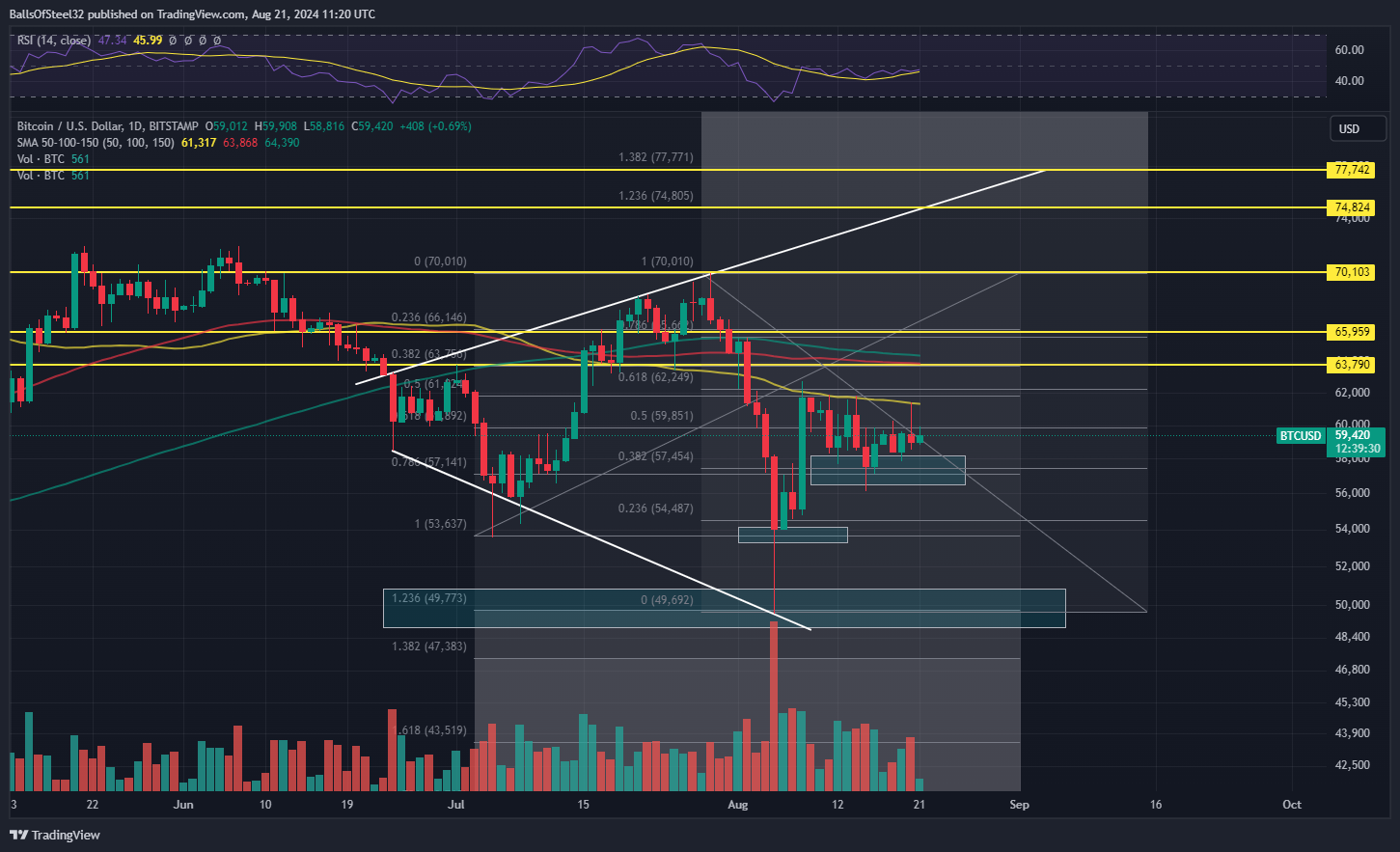Select the SMA 100 value 63,868

[x=240, y=143]
